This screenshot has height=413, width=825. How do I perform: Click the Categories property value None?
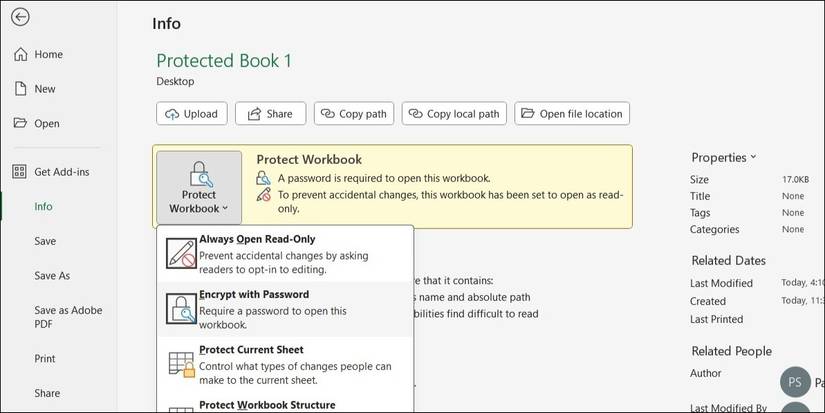coord(792,229)
